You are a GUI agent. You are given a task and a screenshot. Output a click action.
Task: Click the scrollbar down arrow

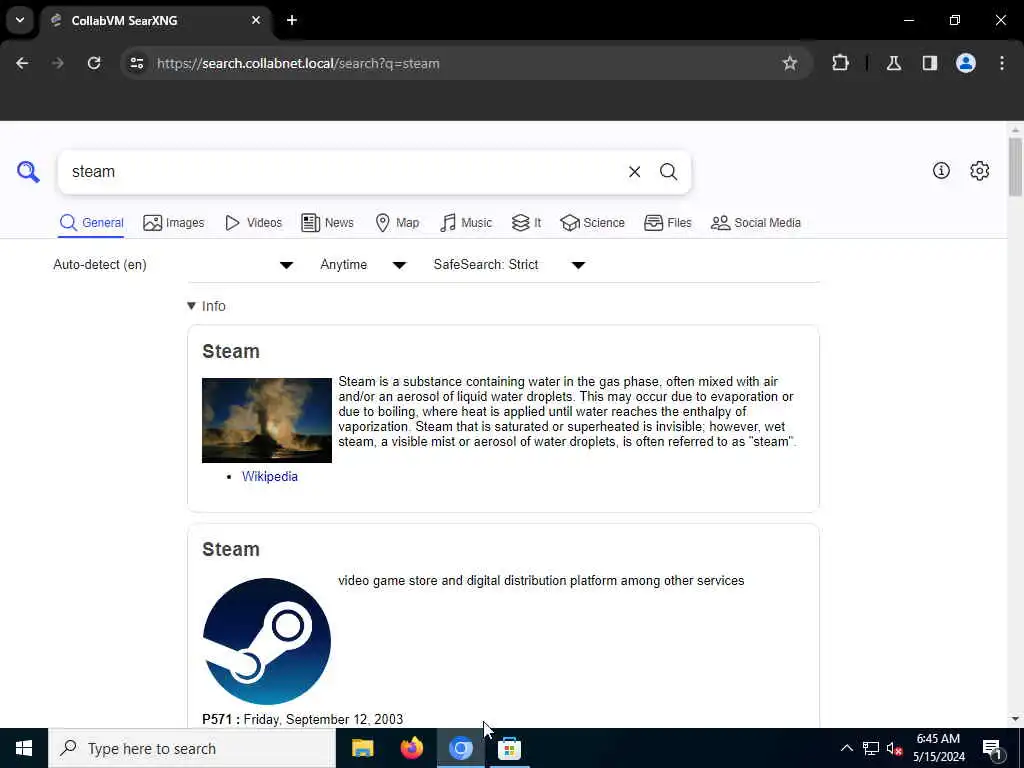pos(1015,719)
